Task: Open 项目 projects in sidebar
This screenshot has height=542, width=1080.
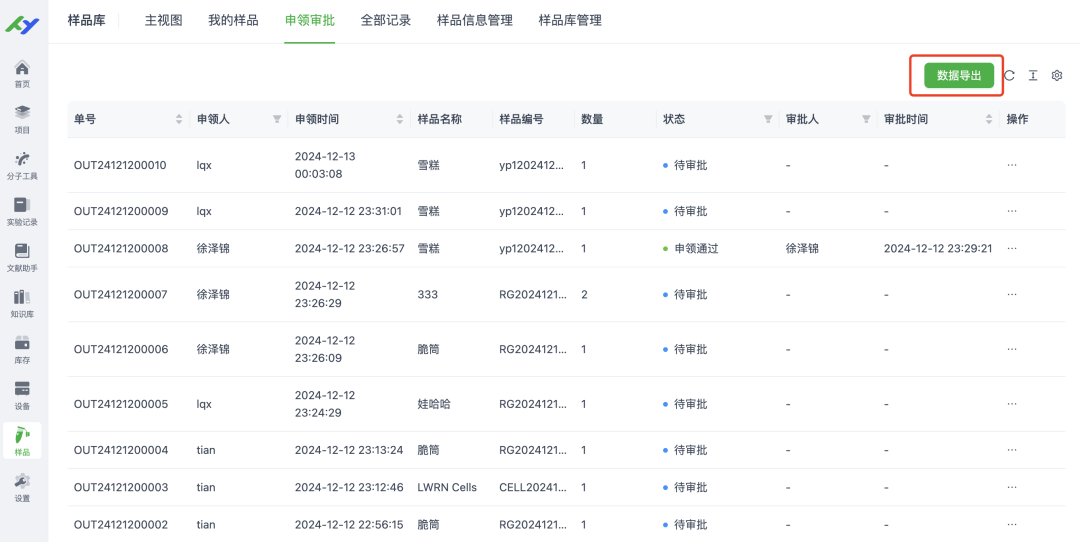Action: [x=22, y=119]
